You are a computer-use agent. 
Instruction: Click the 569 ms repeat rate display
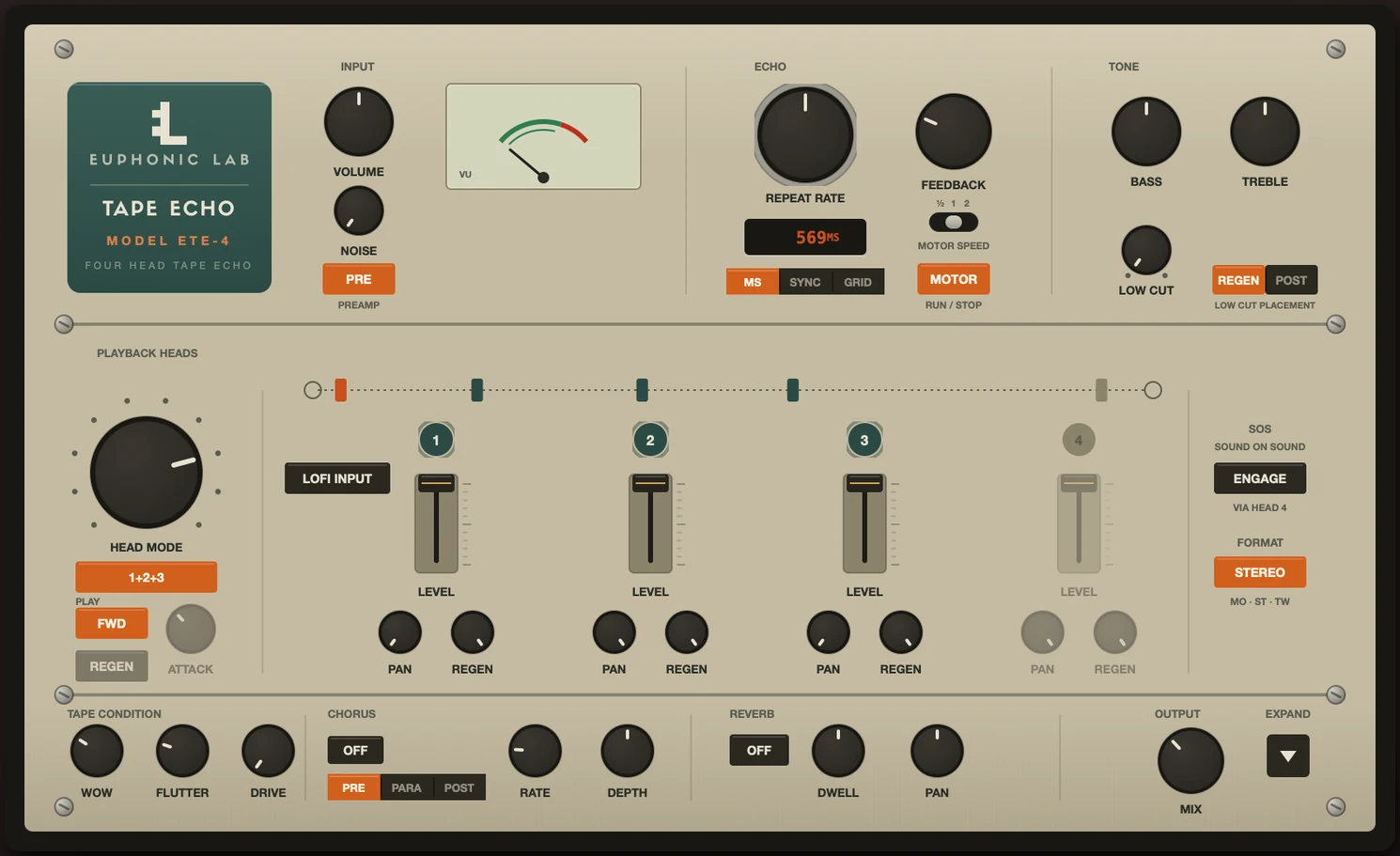[x=805, y=237]
